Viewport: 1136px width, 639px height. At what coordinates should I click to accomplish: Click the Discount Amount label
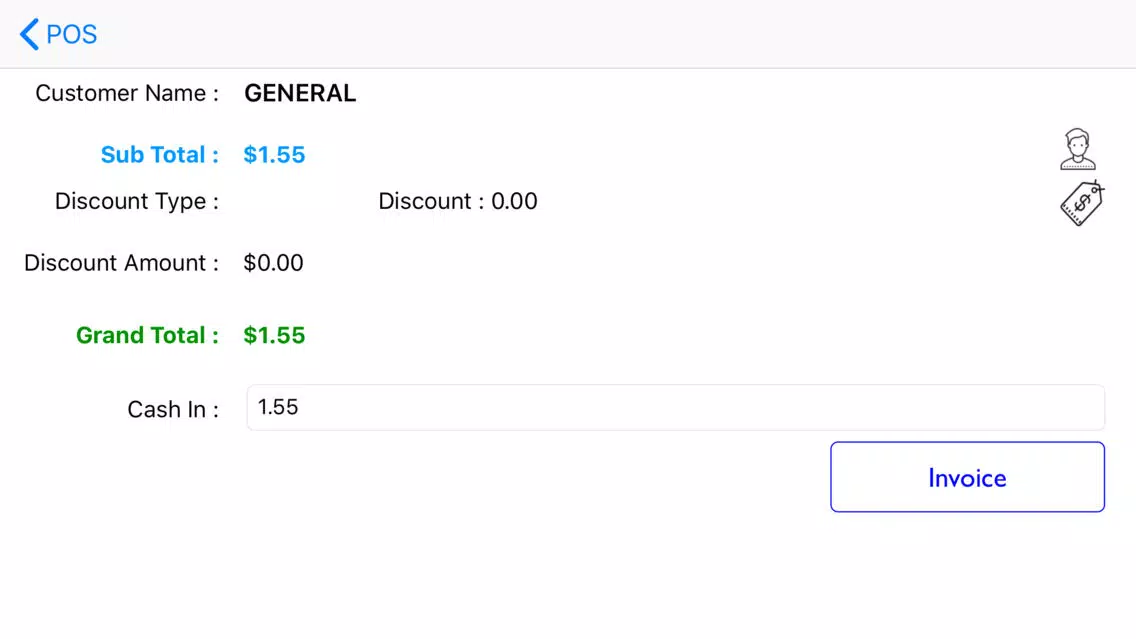pyautogui.click(x=121, y=262)
